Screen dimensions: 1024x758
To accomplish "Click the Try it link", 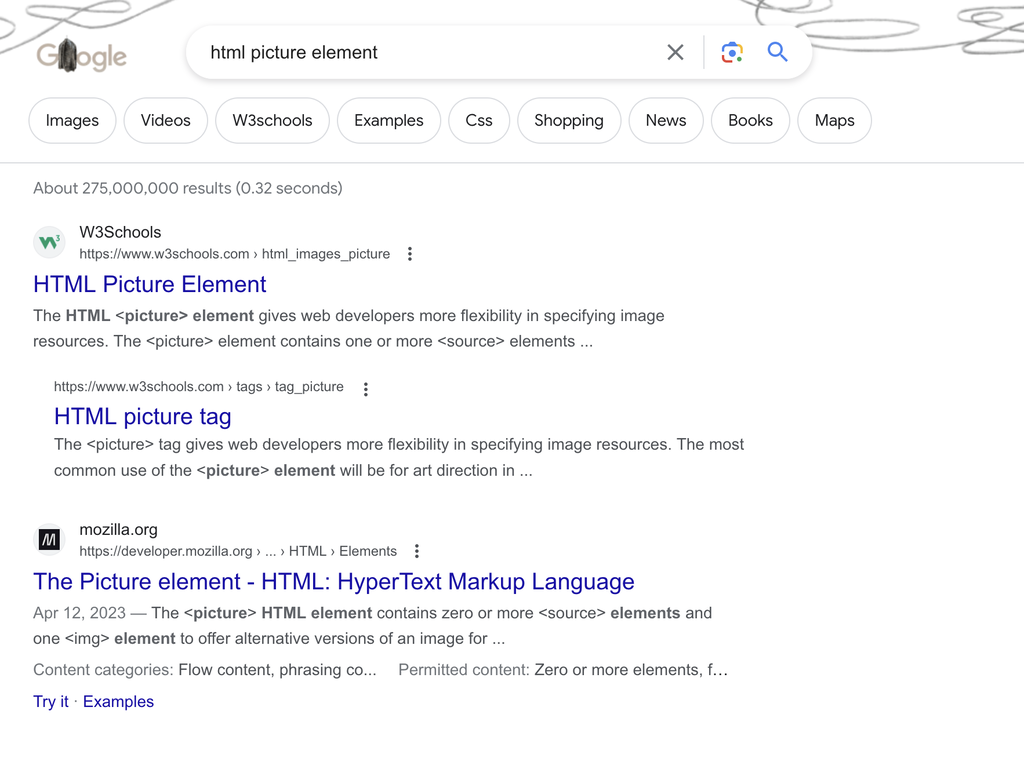I will [50, 701].
